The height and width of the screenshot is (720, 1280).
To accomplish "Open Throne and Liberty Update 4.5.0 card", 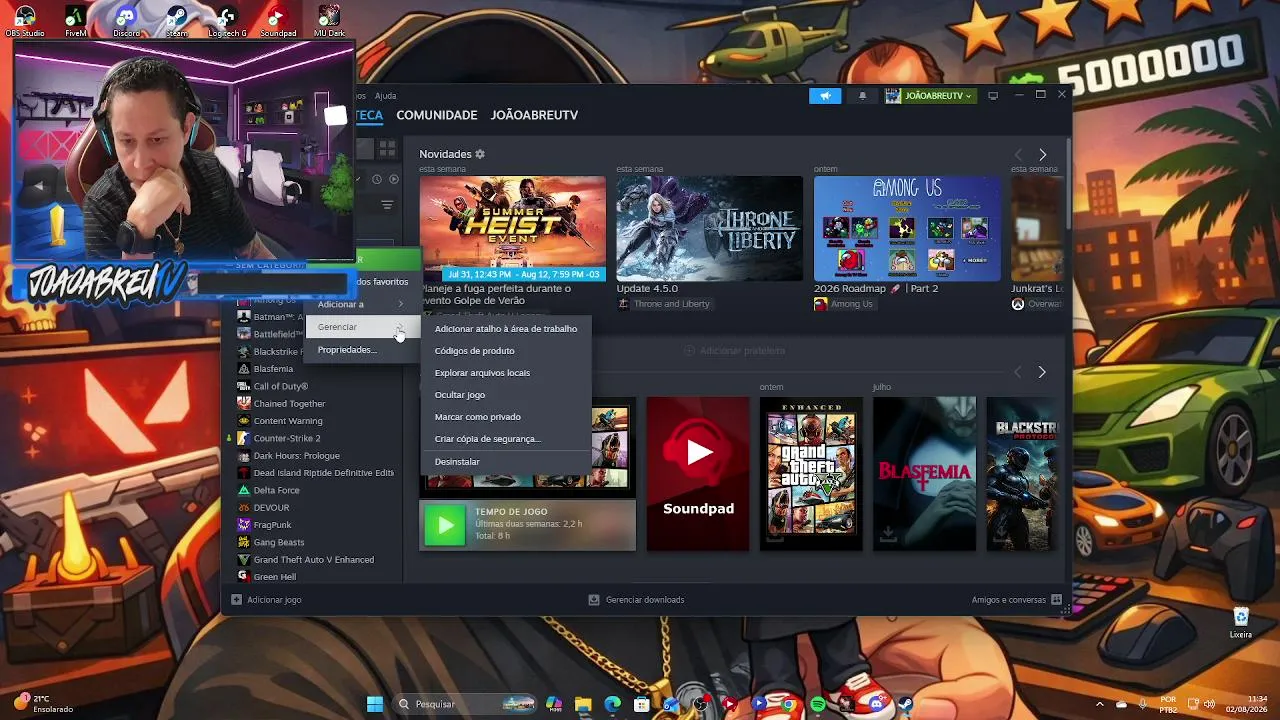I will (x=709, y=229).
